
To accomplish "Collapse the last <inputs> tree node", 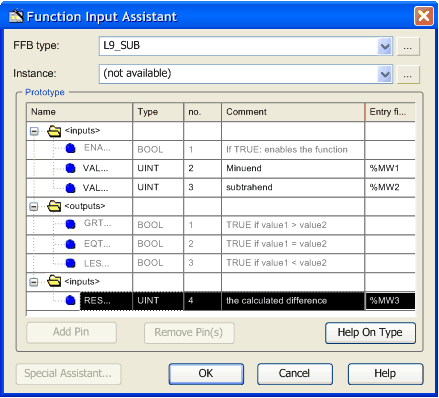I will (x=34, y=282).
